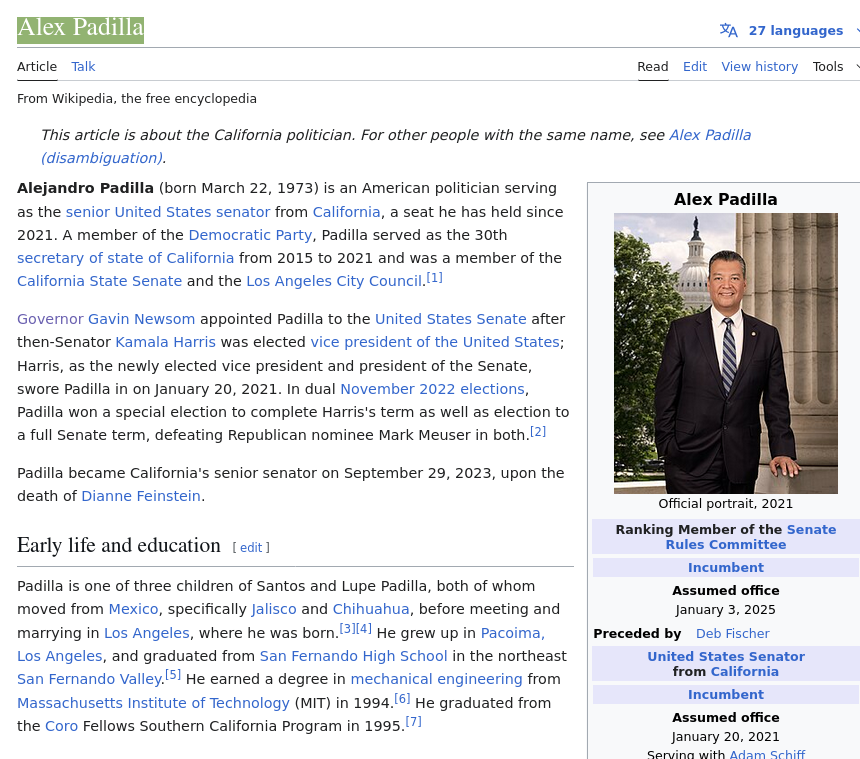860x759 pixels.
Task: Open the United States Senate link
Action: pos(451,319)
